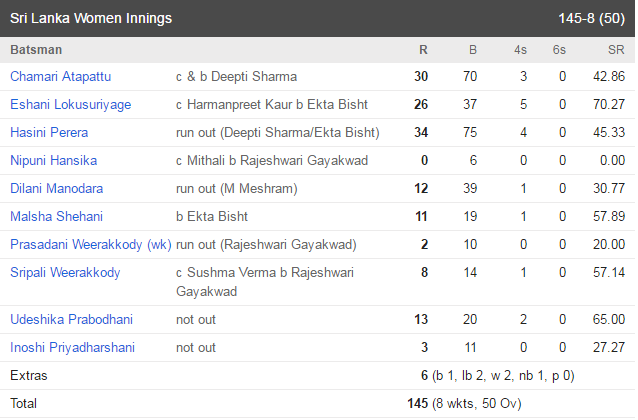
Task: Open Udeshika Prabodhani player page
Action: (x=72, y=320)
